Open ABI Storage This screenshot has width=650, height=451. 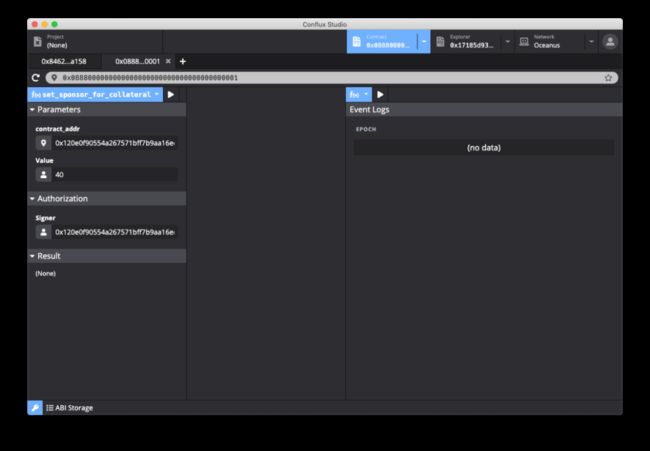click(70, 408)
